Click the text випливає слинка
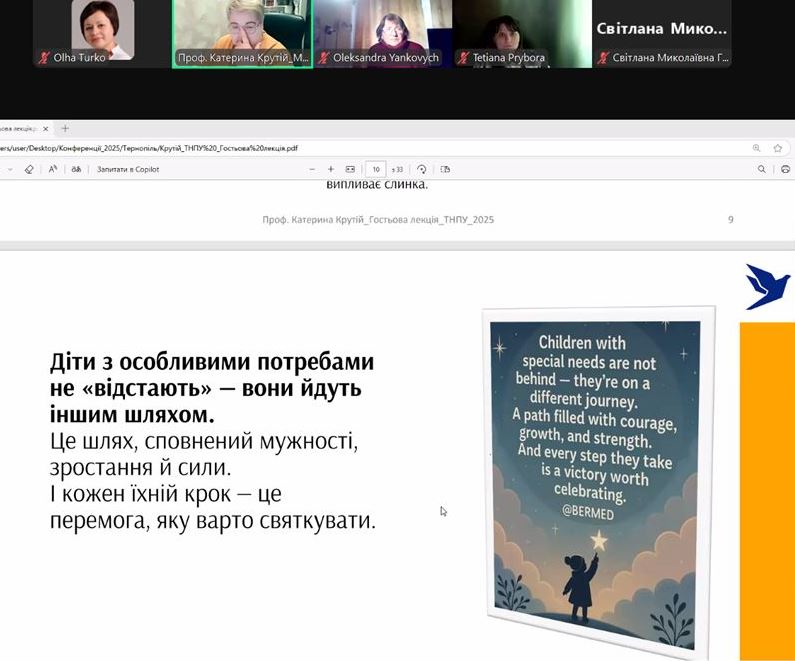Viewport: 795px width, 661px height. click(x=377, y=185)
